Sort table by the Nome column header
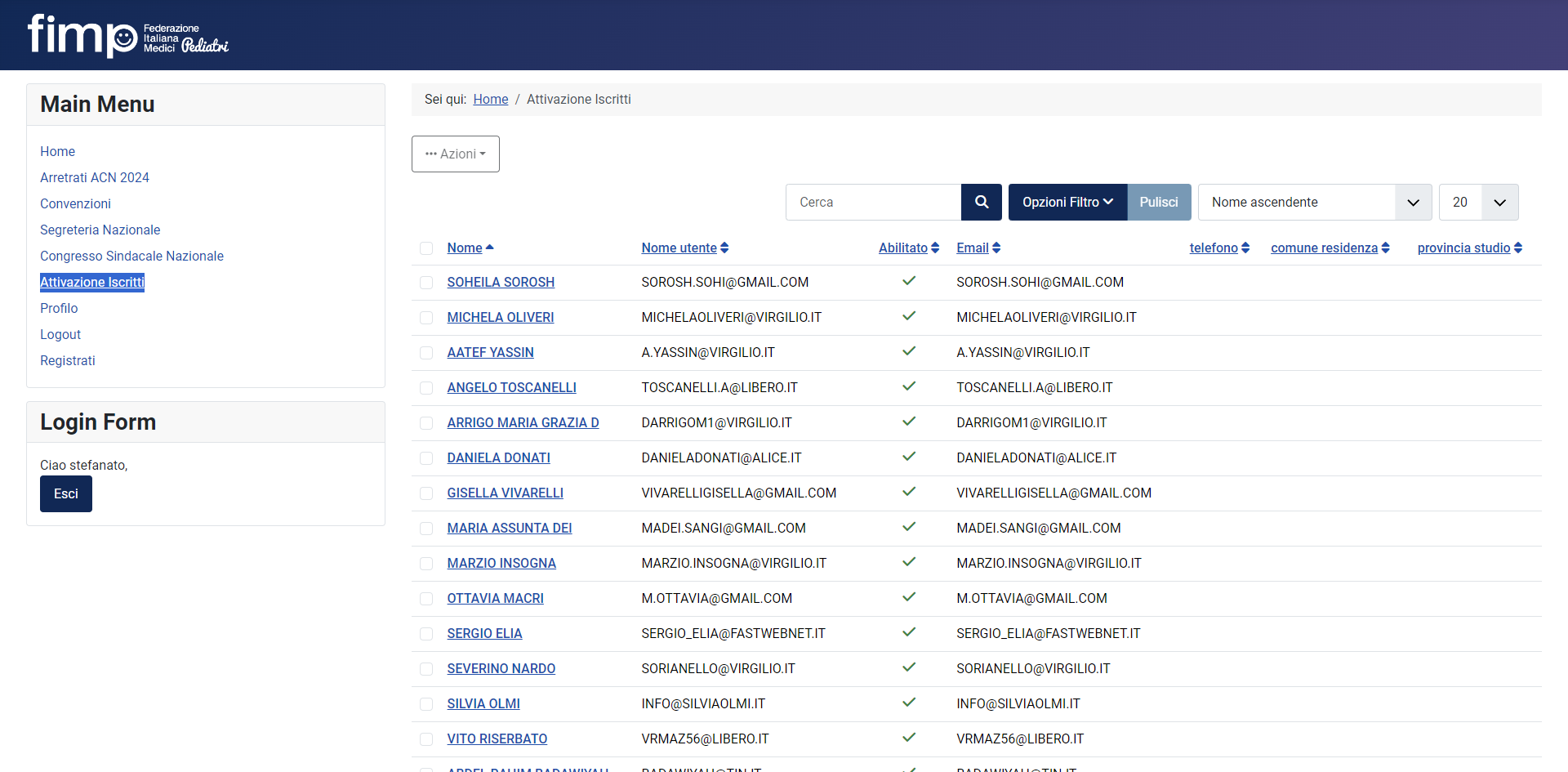Screen dimensions: 1568x772 click(465, 248)
